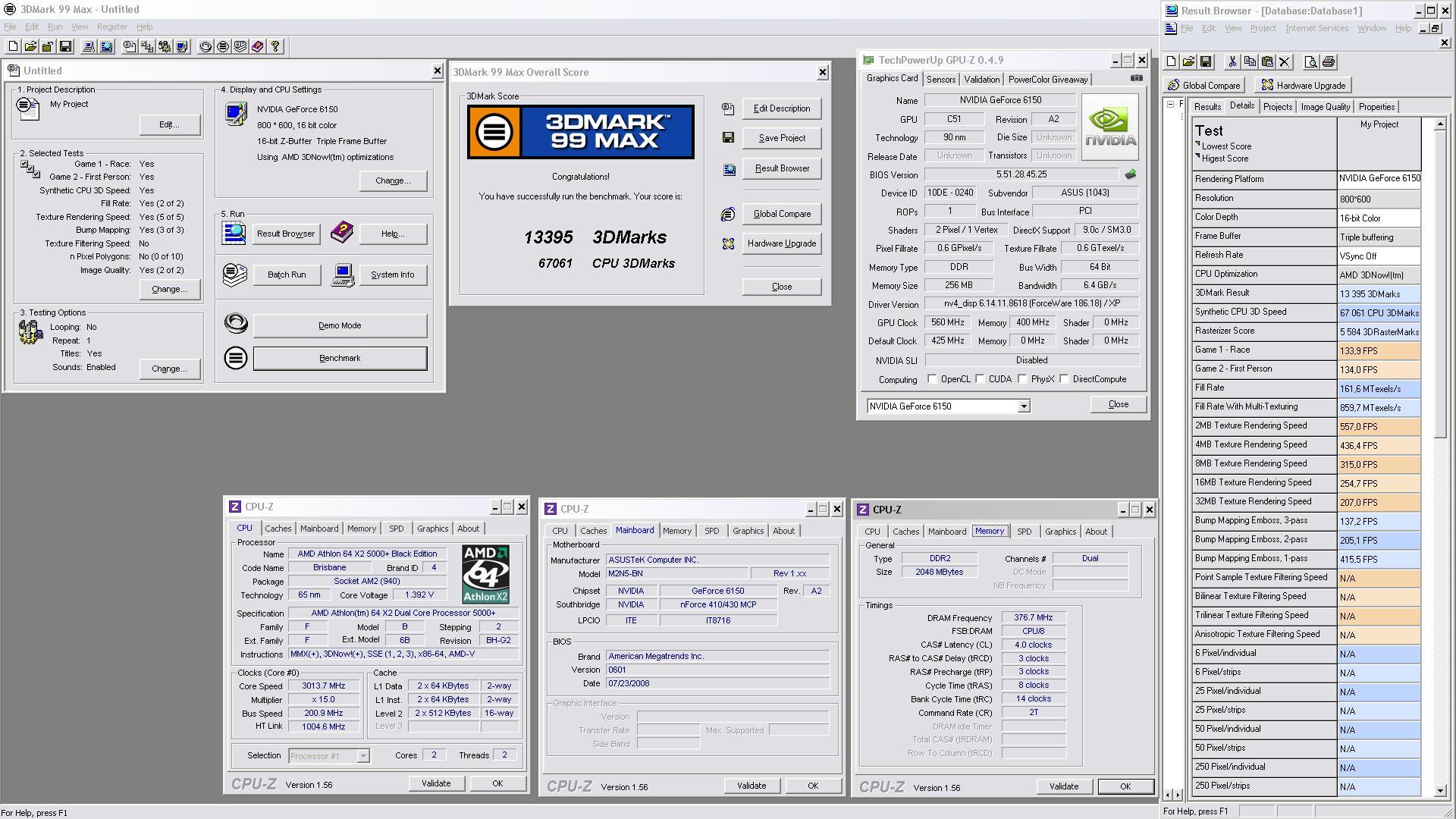Click Save Project button in score dialog
This screenshot has width=1456, height=819.
(782, 138)
